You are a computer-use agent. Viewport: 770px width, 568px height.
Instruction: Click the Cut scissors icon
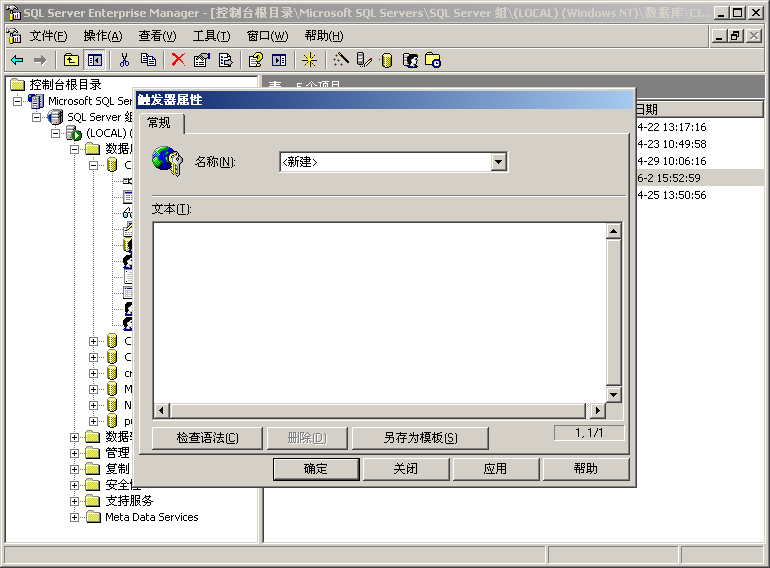[x=124, y=60]
